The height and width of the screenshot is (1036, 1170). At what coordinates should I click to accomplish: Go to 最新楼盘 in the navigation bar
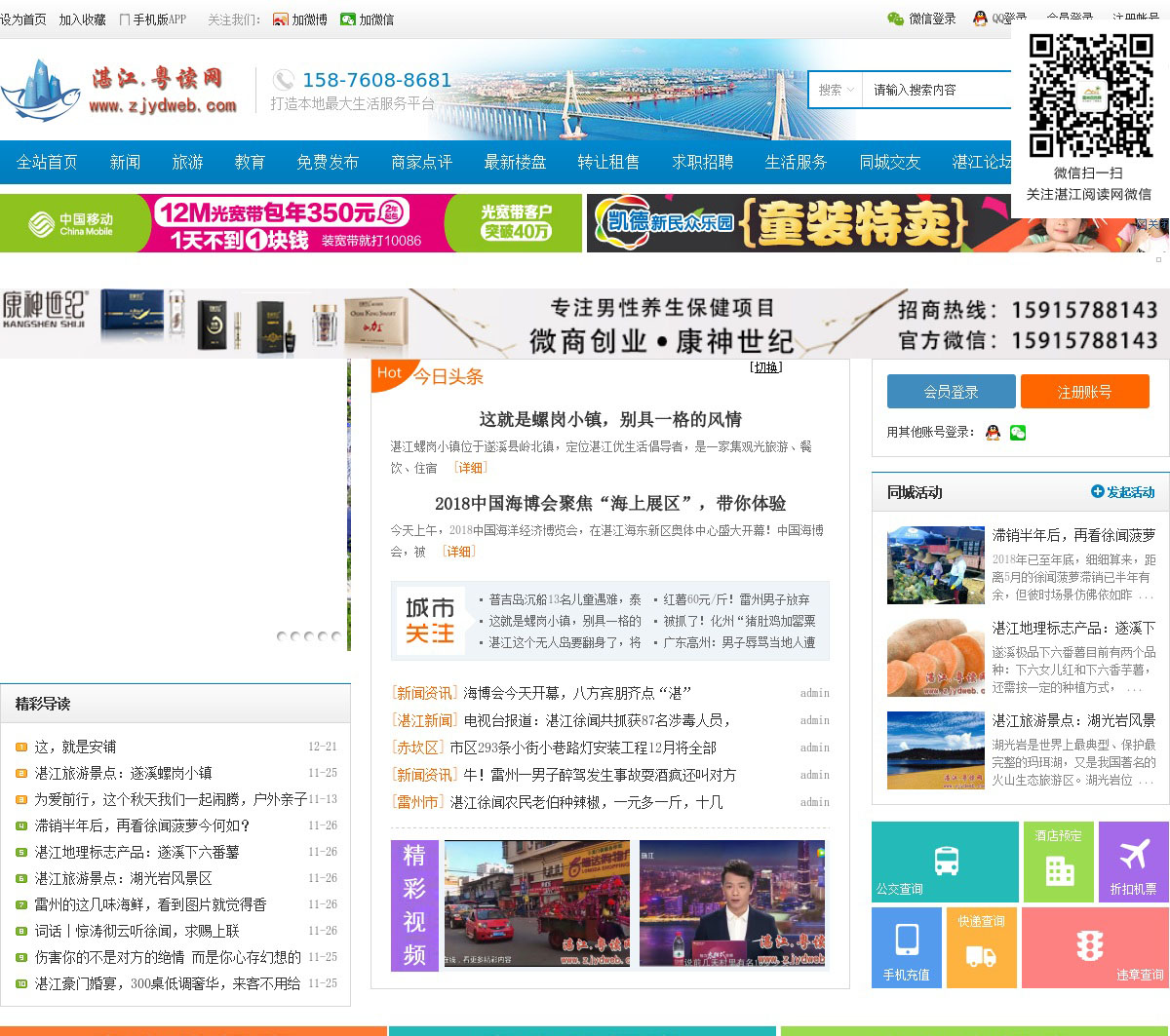point(515,162)
